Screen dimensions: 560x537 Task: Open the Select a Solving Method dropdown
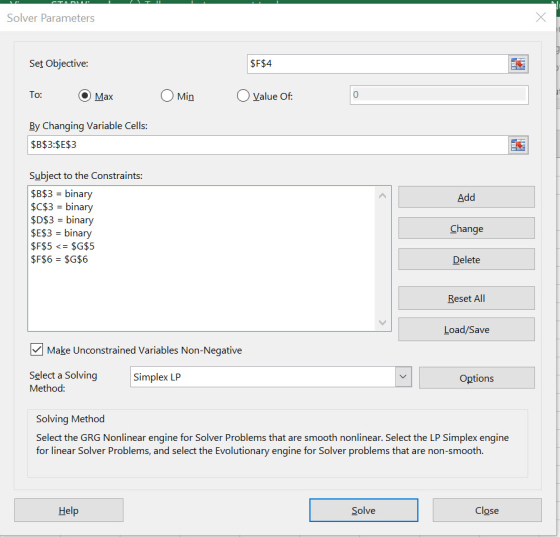(x=403, y=377)
